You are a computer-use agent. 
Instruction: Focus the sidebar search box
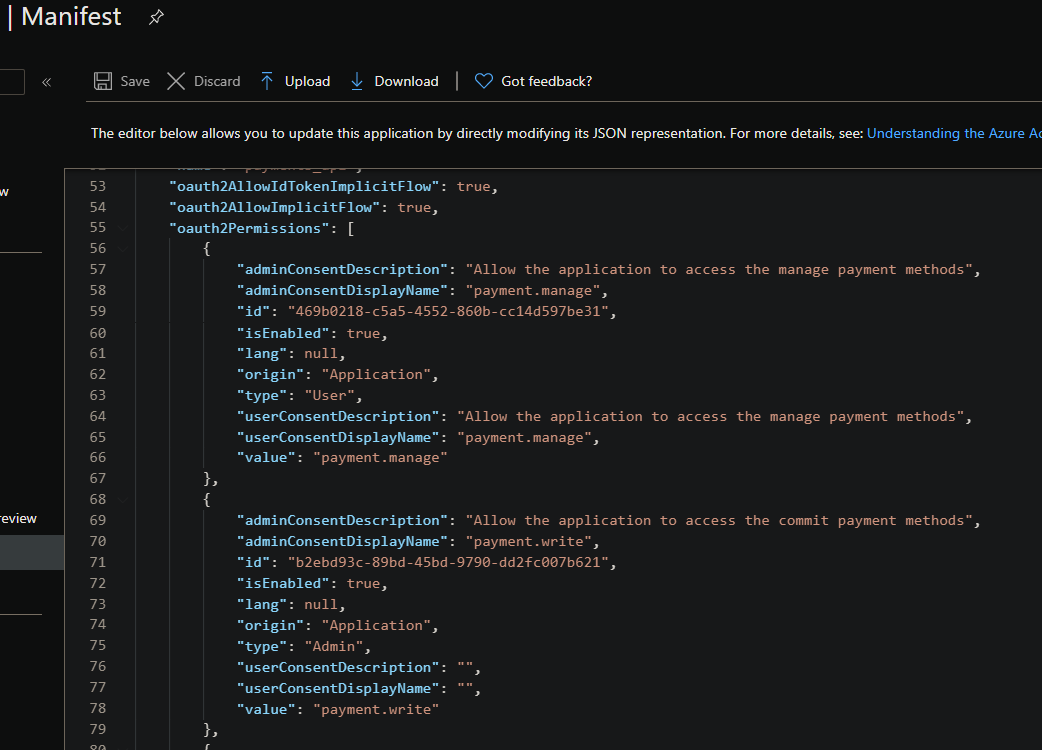coord(12,82)
